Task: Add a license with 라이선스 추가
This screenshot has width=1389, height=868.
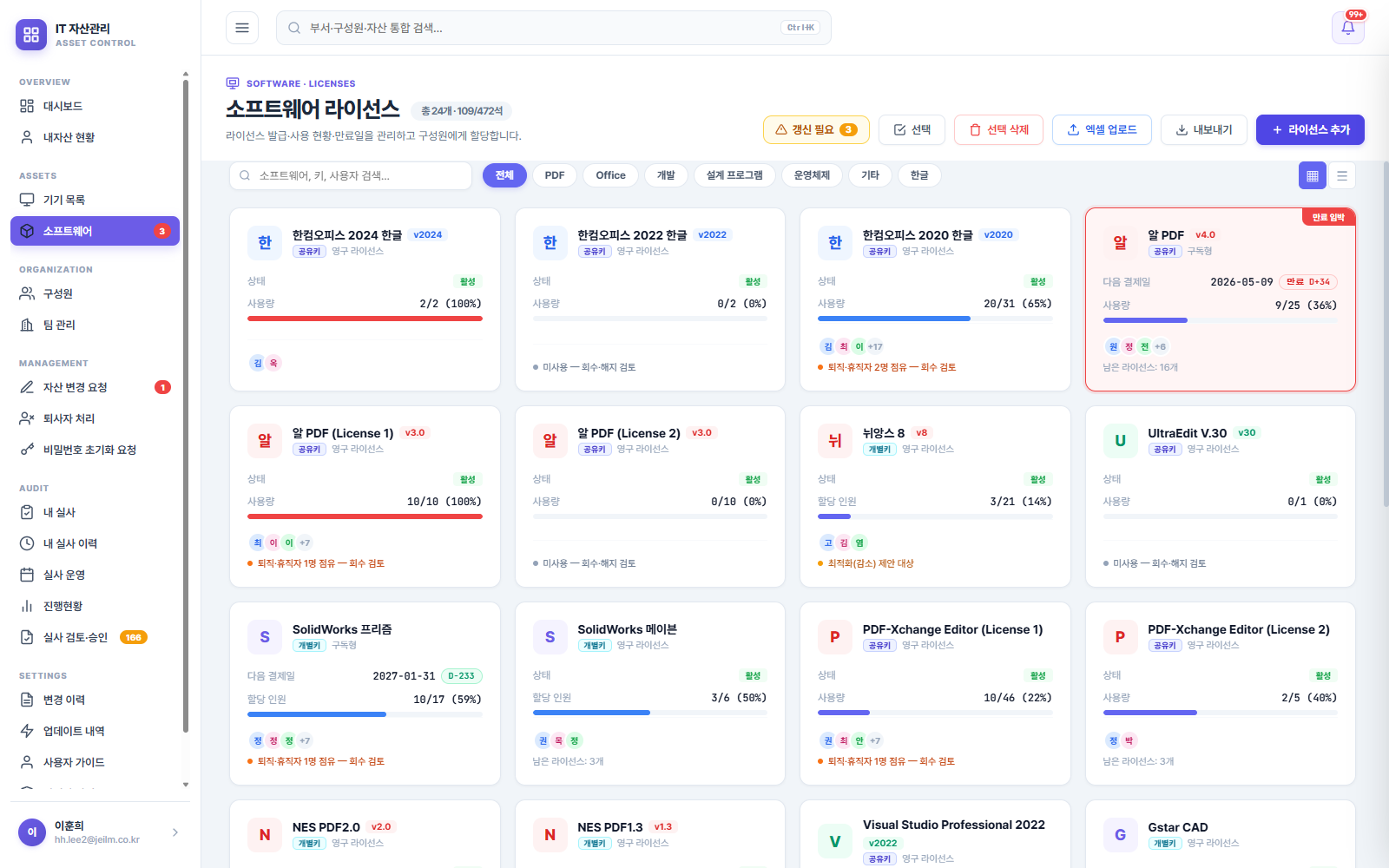Action: [x=1311, y=129]
